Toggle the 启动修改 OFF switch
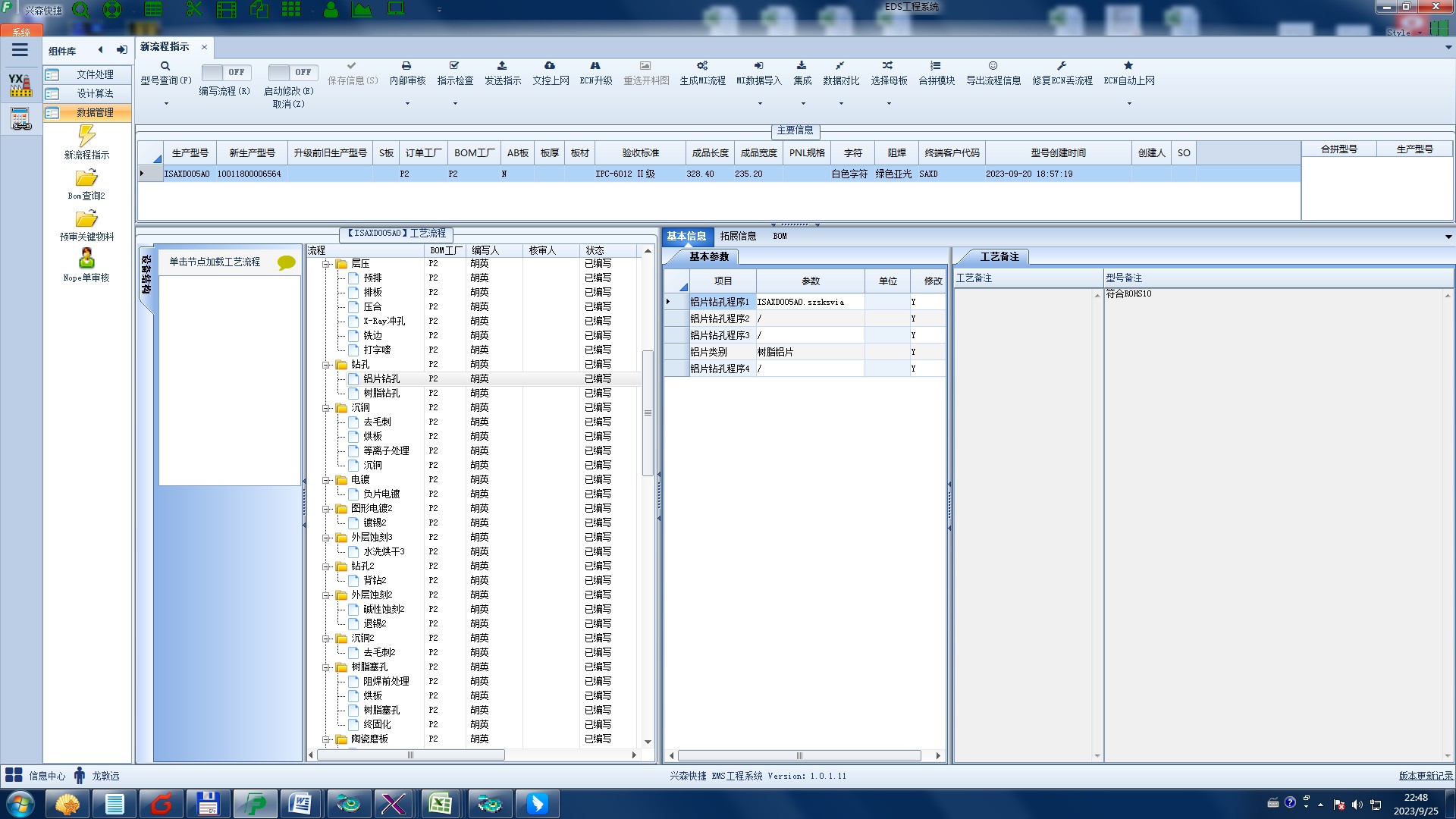The height and width of the screenshot is (819, 1456). 292,72
